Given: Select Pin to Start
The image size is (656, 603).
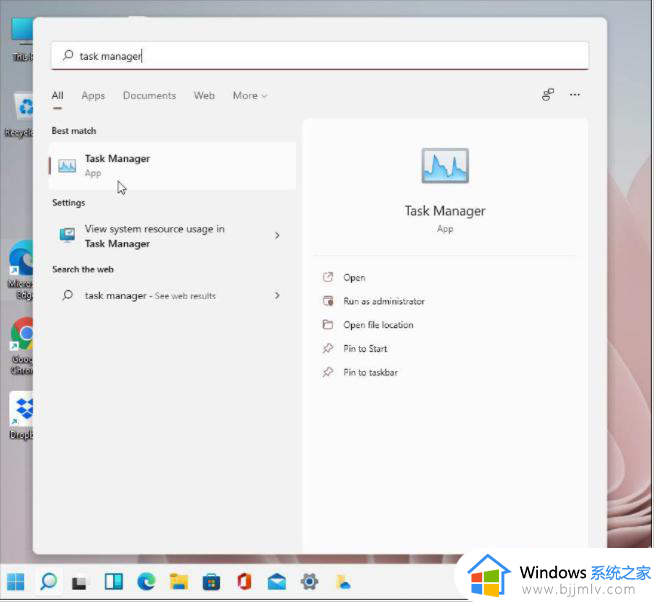Looking at the screenshot, I should coord(365,349).
